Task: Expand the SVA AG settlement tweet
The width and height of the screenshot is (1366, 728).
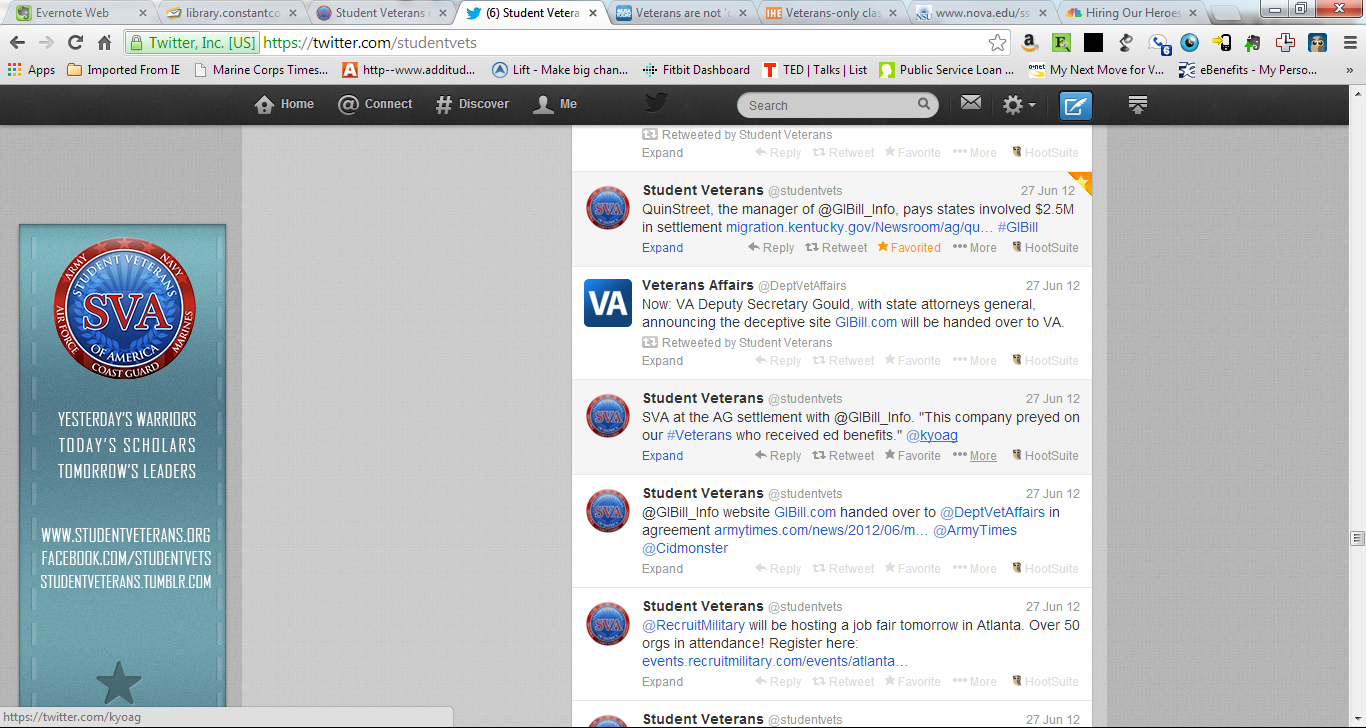Action: [662, 456]
